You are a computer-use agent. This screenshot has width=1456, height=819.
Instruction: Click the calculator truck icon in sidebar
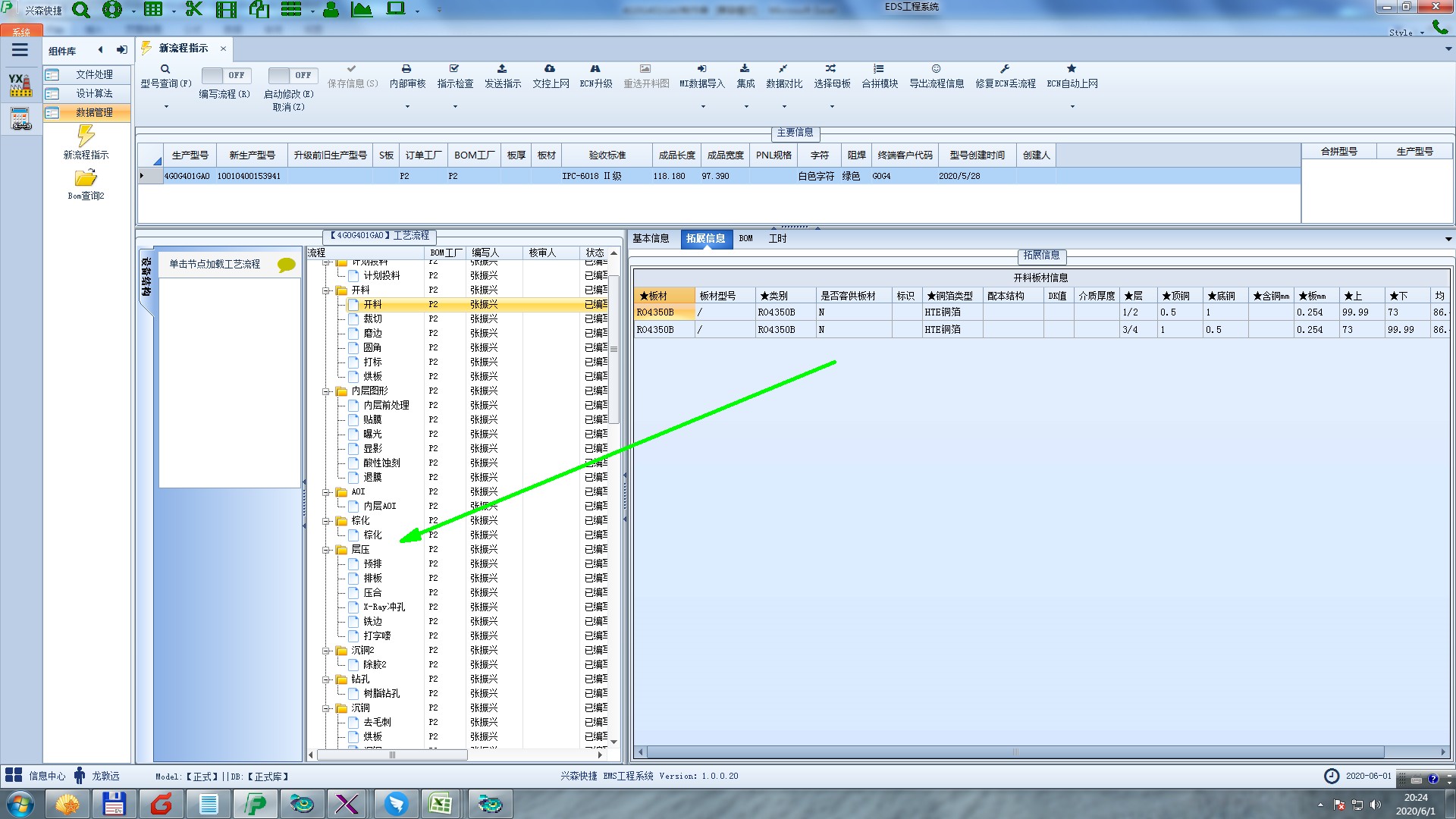20,119
